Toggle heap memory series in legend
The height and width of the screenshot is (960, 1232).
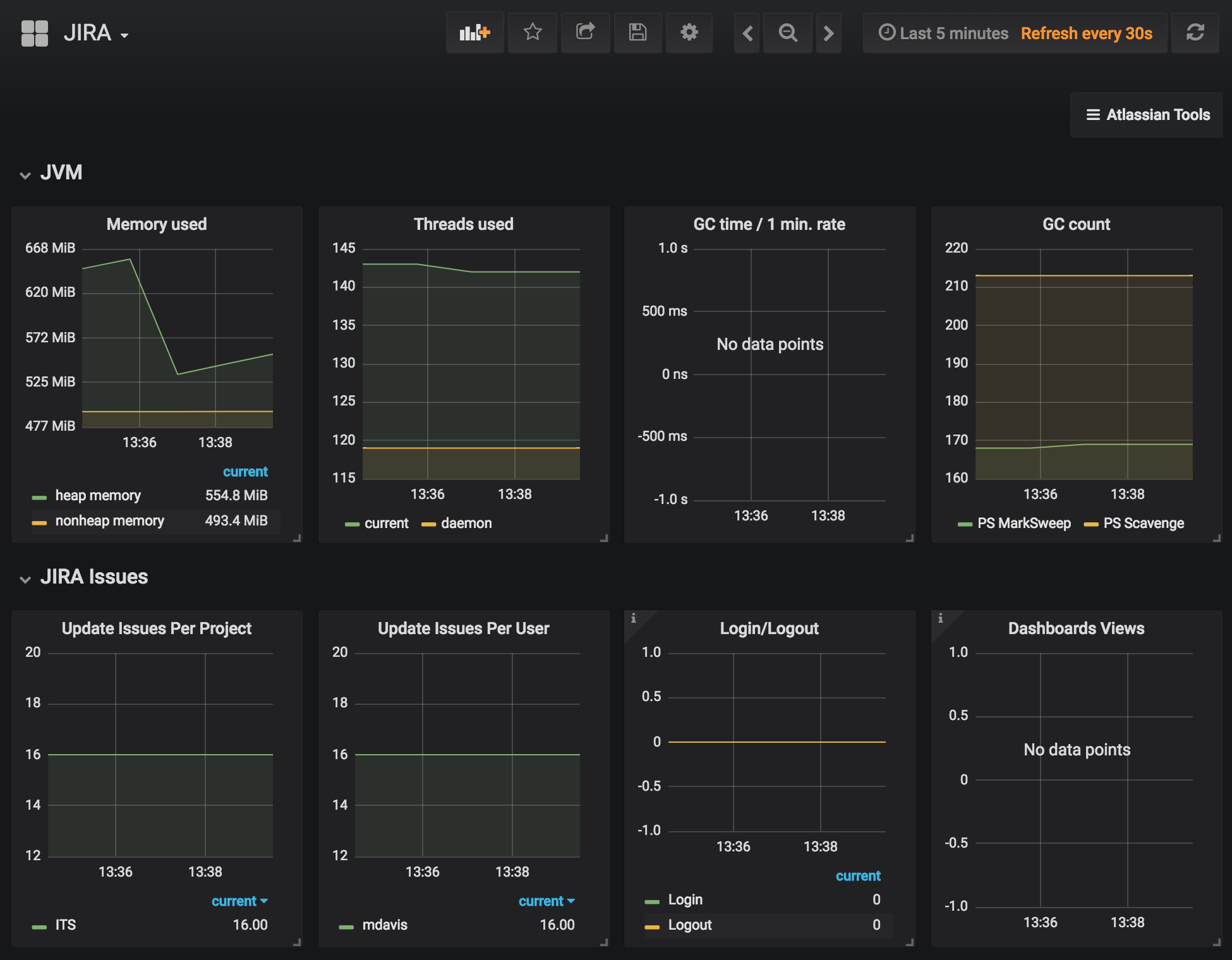coord(98,496)
